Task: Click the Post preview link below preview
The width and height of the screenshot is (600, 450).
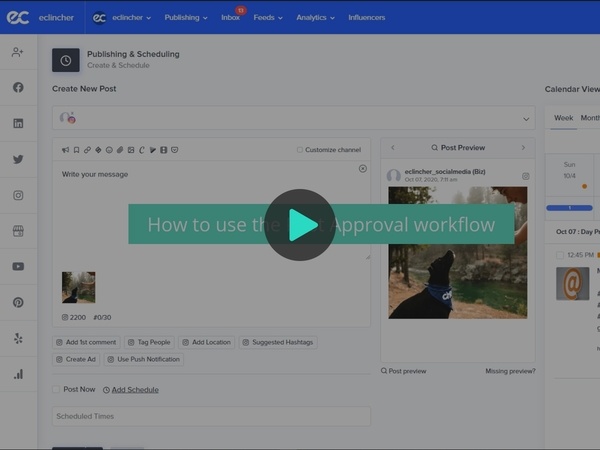Action: click(x=403, y=371)
